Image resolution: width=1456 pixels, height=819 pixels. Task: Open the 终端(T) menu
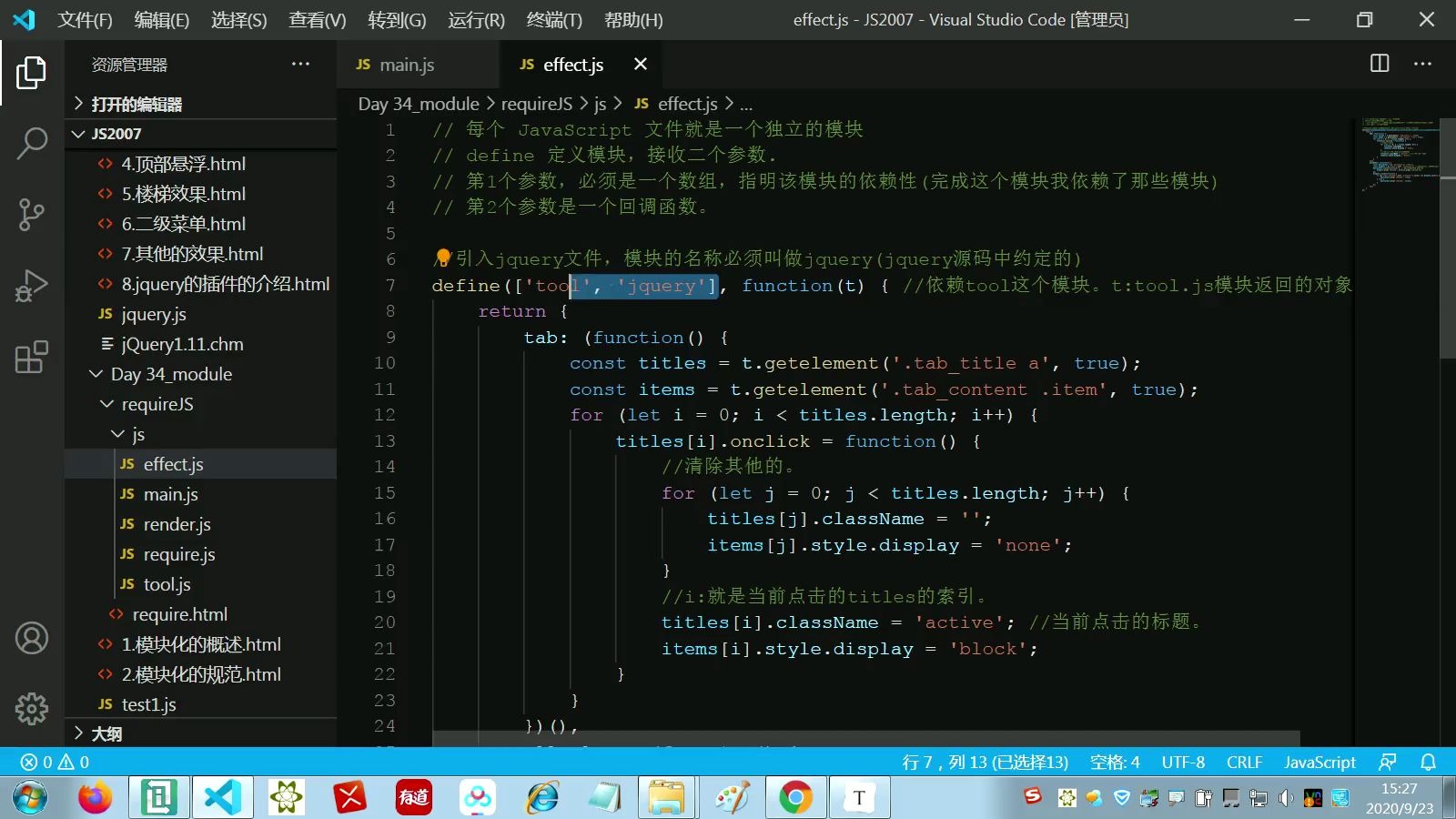[554, 19]
